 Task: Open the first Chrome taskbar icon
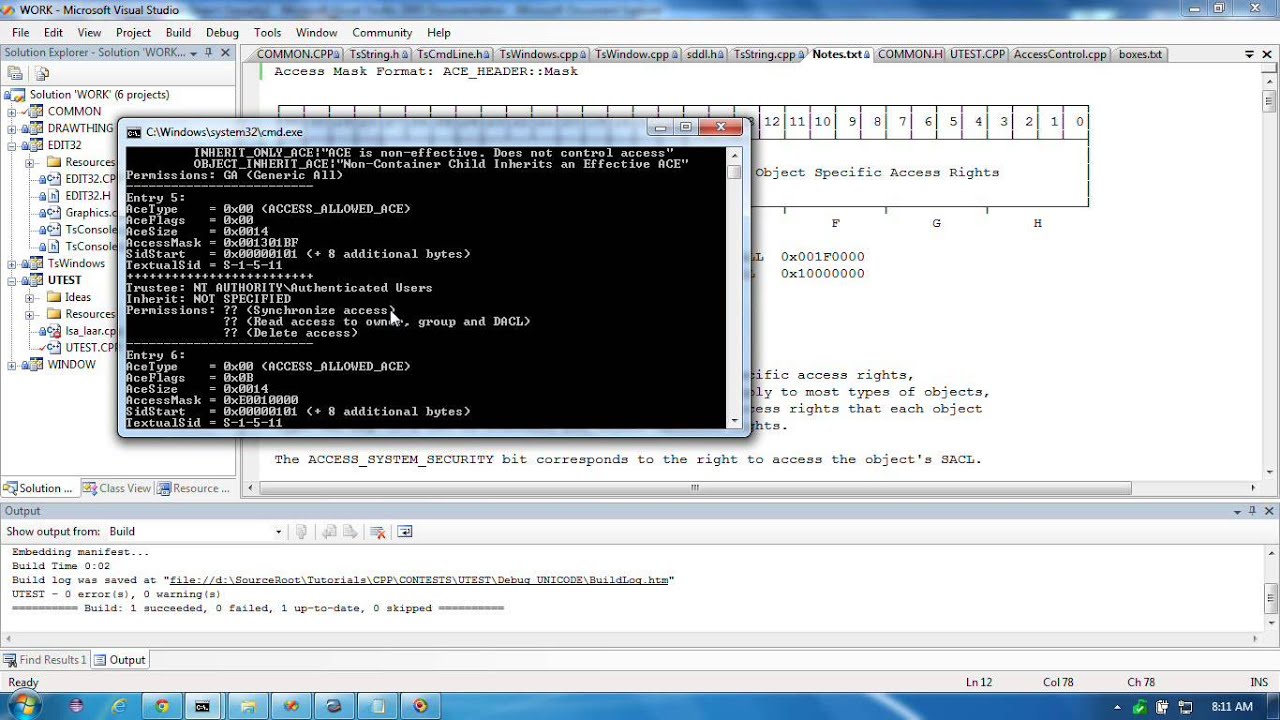point(162,706)
